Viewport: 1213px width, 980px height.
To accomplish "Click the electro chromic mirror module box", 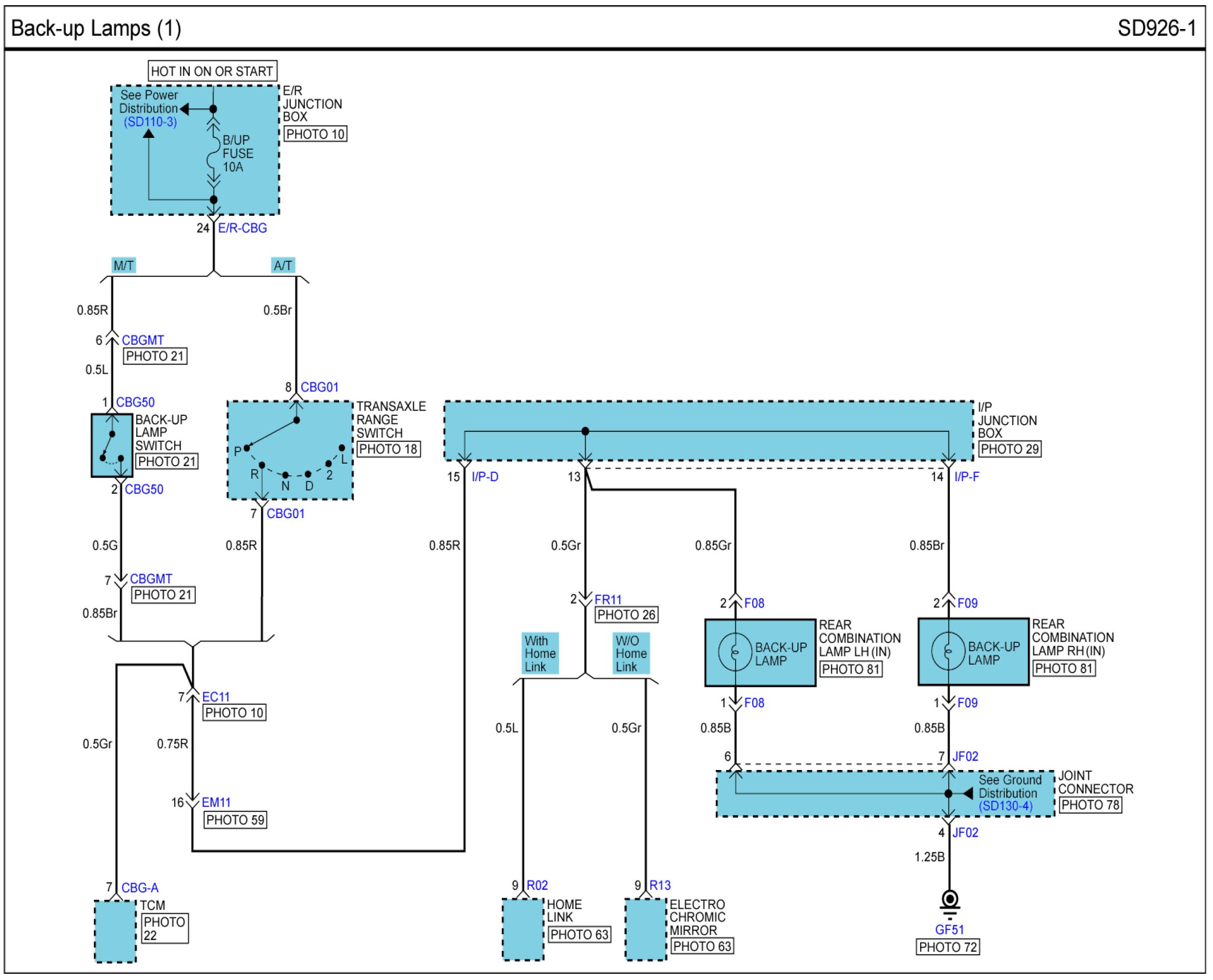I will [646, 929].
